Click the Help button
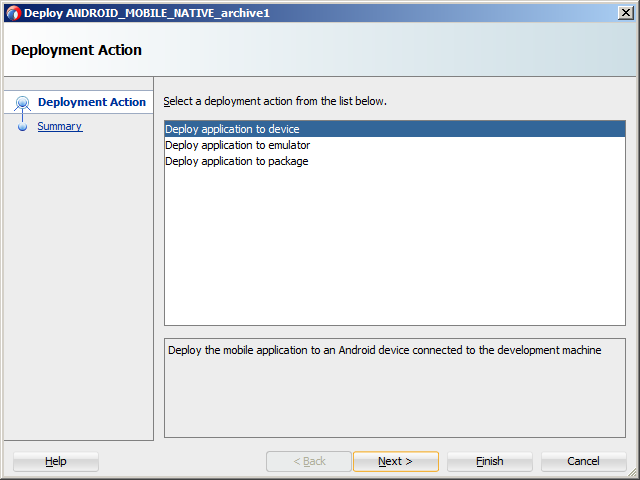 56,462
